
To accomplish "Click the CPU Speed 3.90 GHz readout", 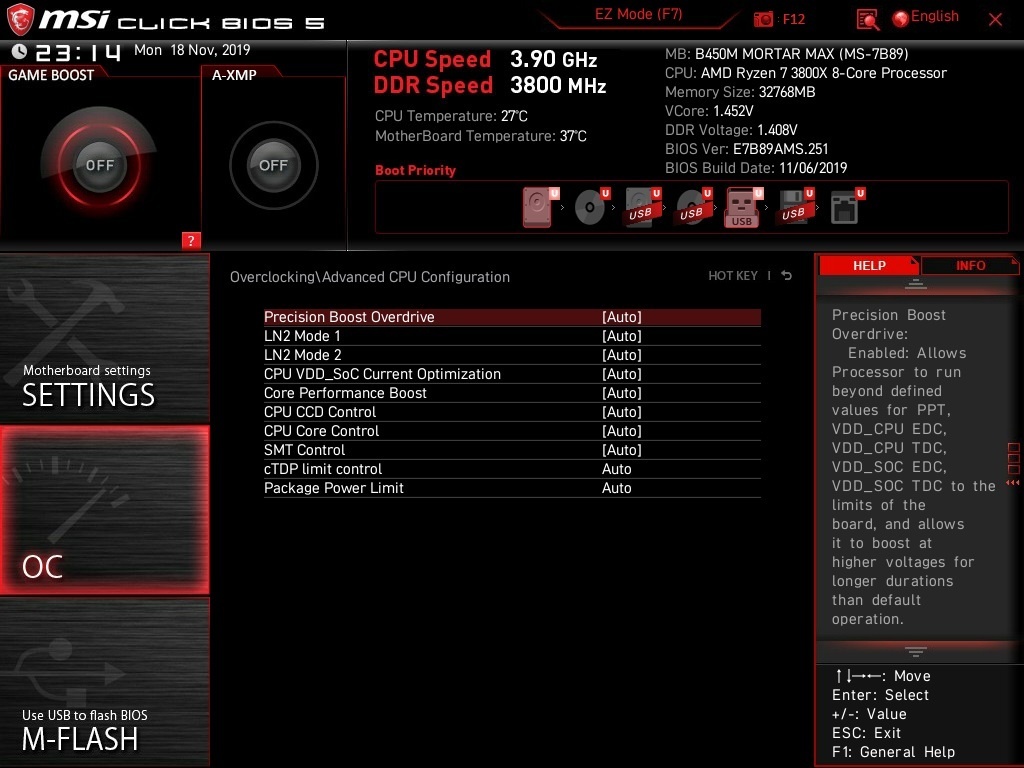I will pyautogui.click(x=485, y=59).
